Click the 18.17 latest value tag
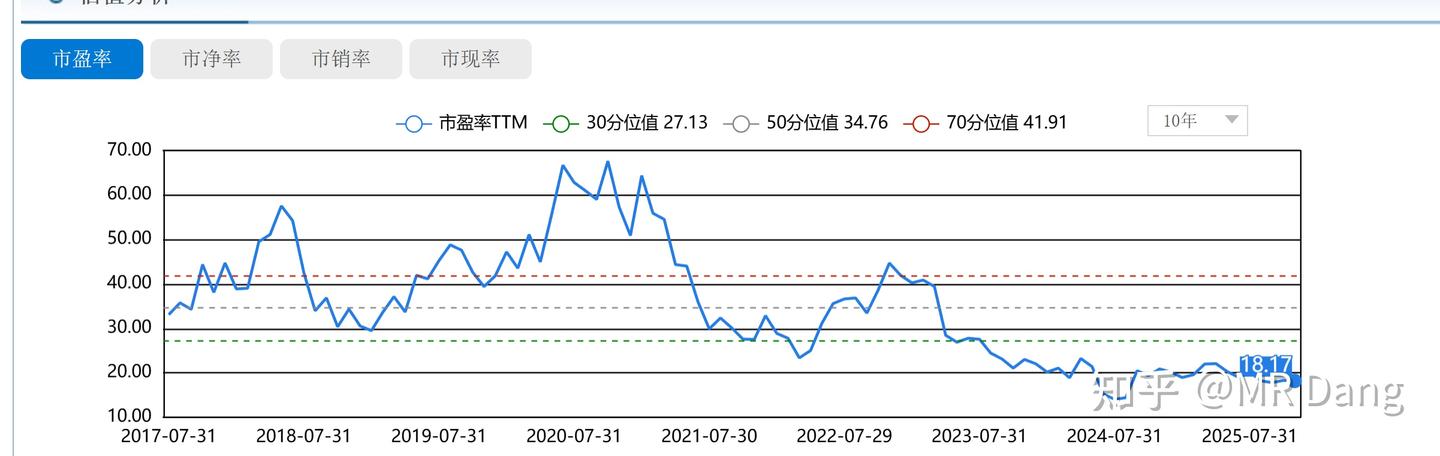 1266,365
